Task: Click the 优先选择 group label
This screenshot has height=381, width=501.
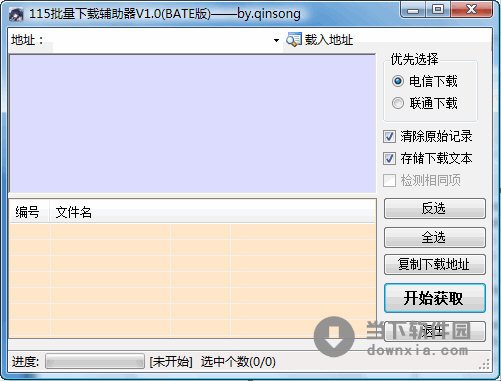Action: [x=414, y=59]
